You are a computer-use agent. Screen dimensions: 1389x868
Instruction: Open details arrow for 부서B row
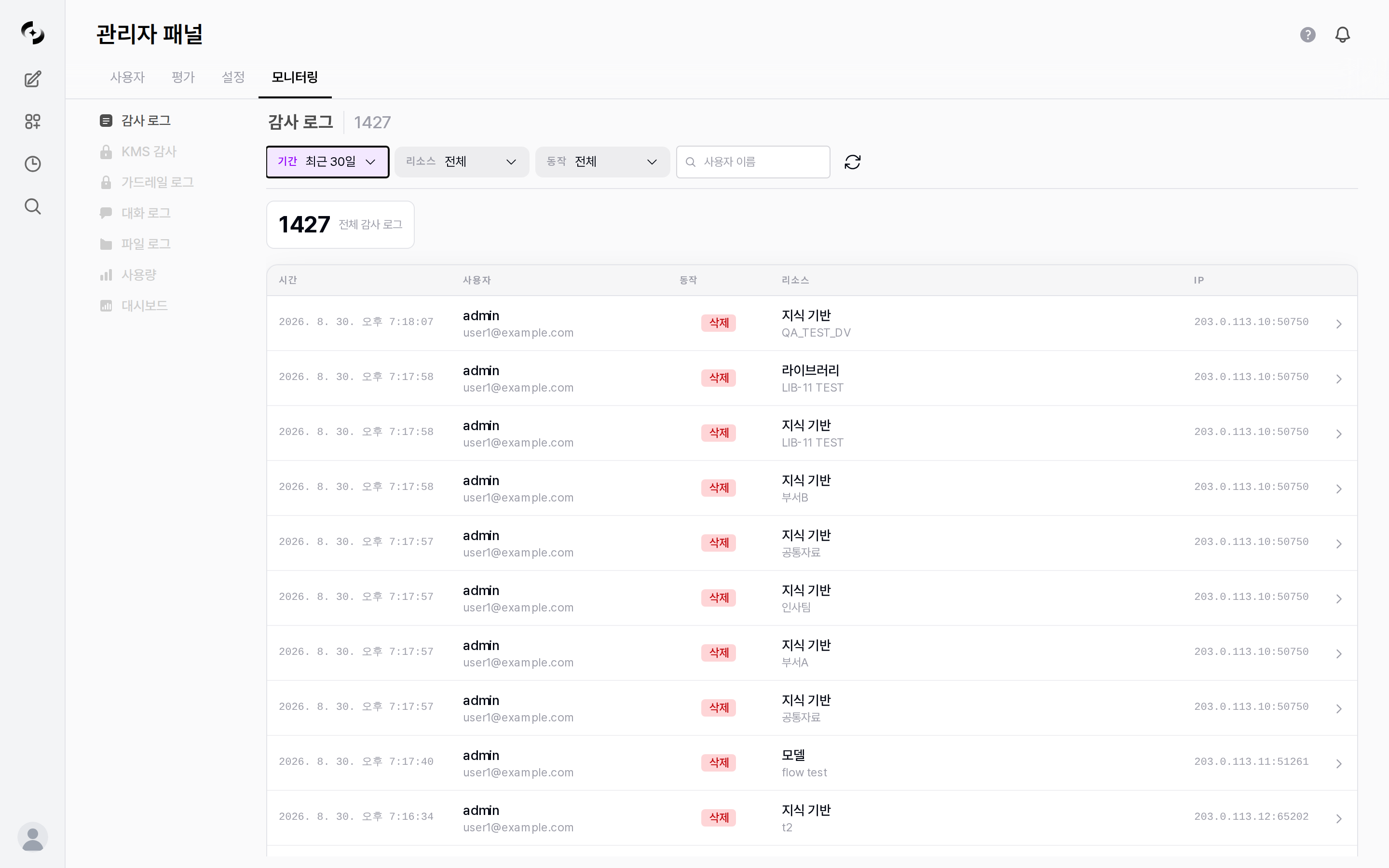(x=1338, y=488)
